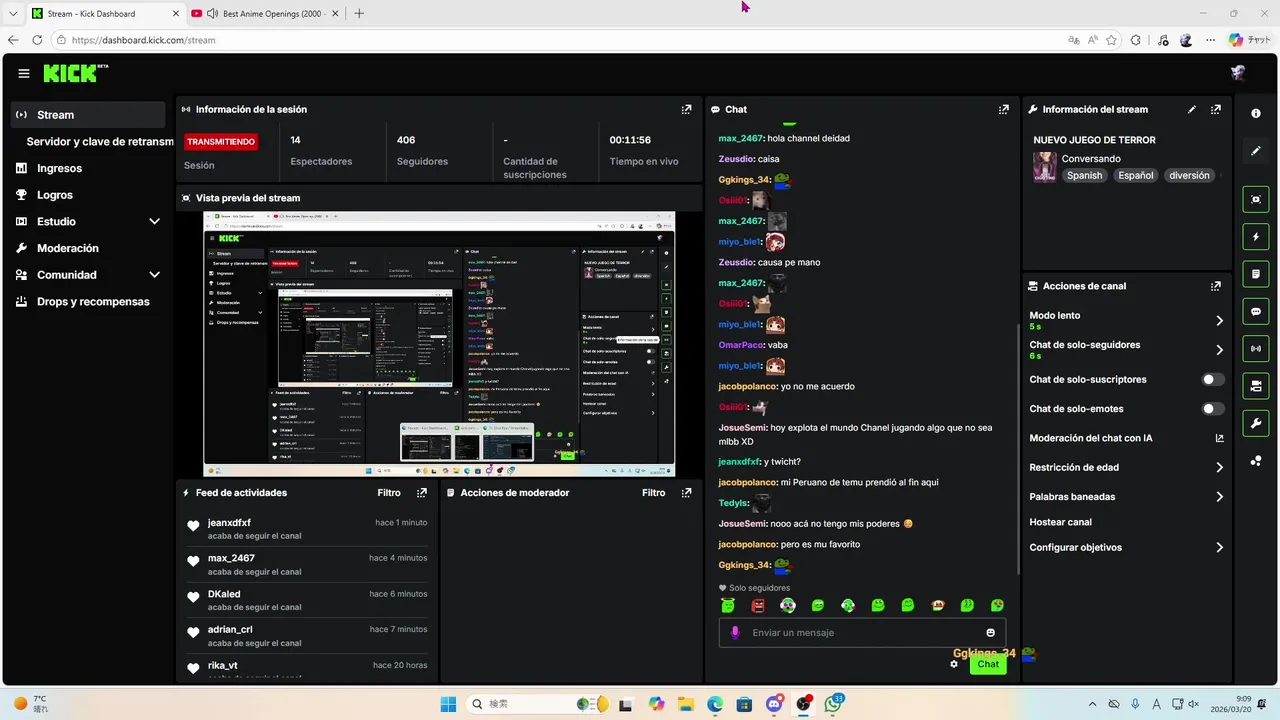The height and width of the screenshot is (720, 1280).
Task: Open the emoji picker in the message box
Action: 991,633
